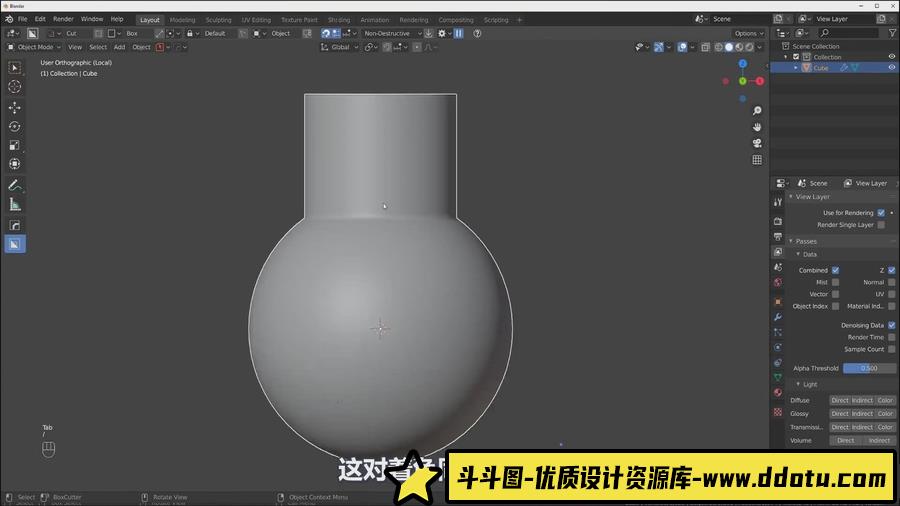Open the viewport Add menu
Screen dimensions: 900x506
(119, 47)
